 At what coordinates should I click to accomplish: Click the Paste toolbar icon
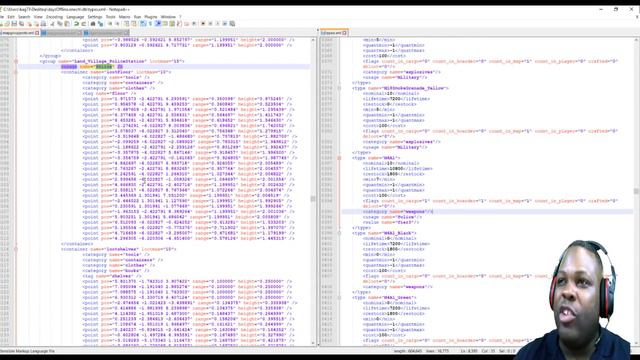(x=67, y=24)
